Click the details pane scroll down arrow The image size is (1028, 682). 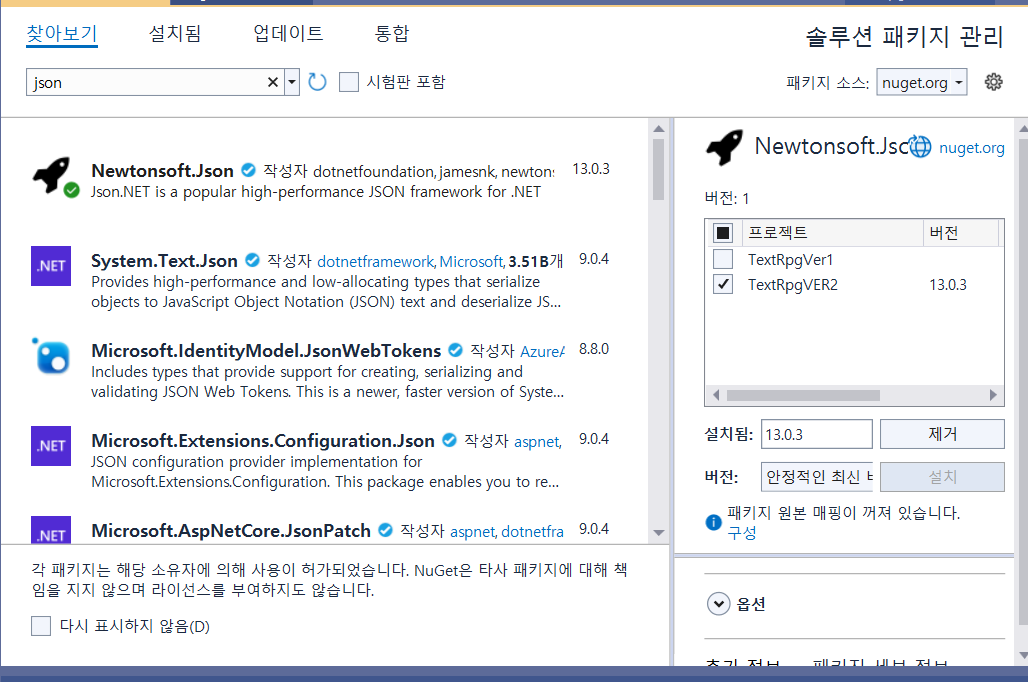pos(1023,655)
